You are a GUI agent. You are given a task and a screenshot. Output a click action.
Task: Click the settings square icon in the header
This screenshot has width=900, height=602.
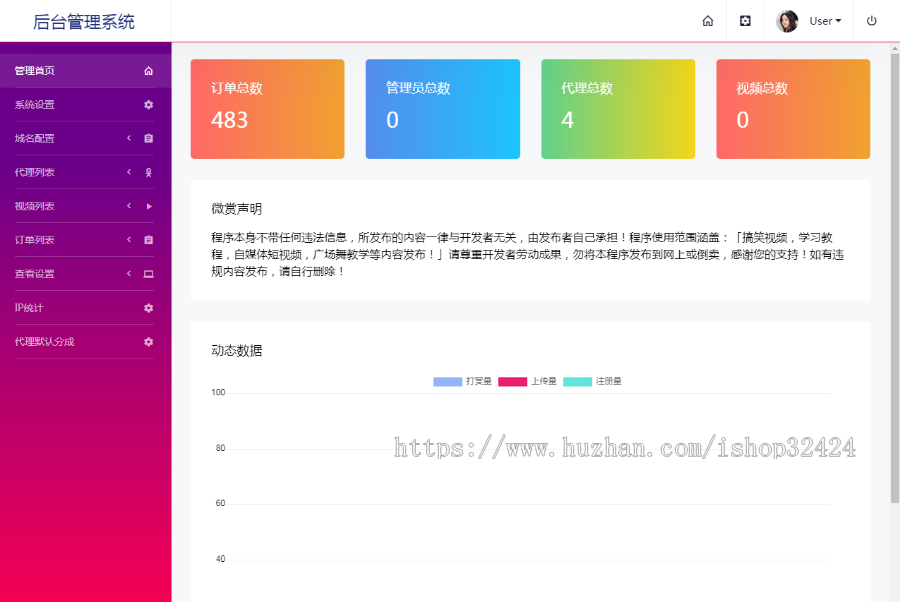[x=745, y=20]
